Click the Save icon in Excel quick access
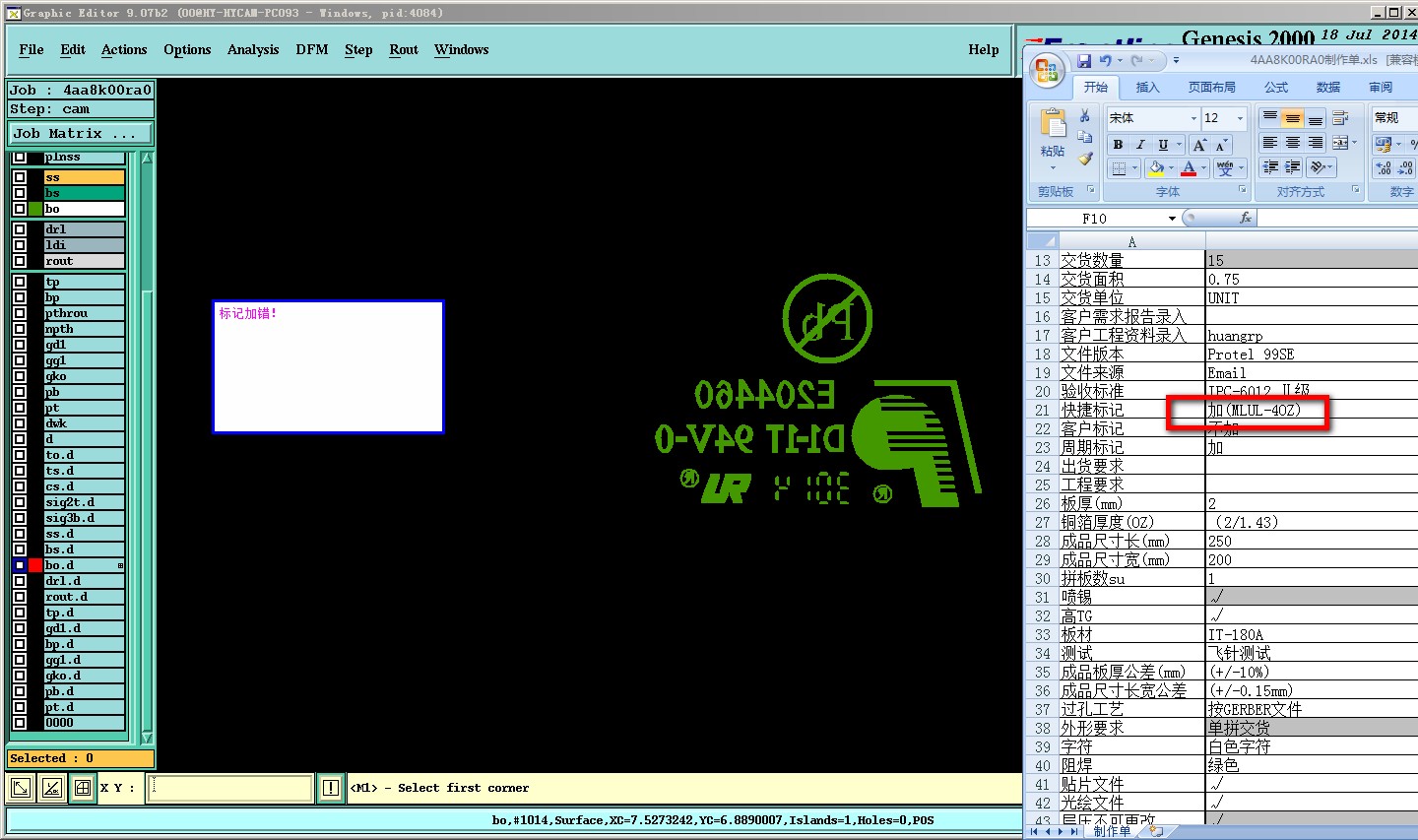 1083,61
